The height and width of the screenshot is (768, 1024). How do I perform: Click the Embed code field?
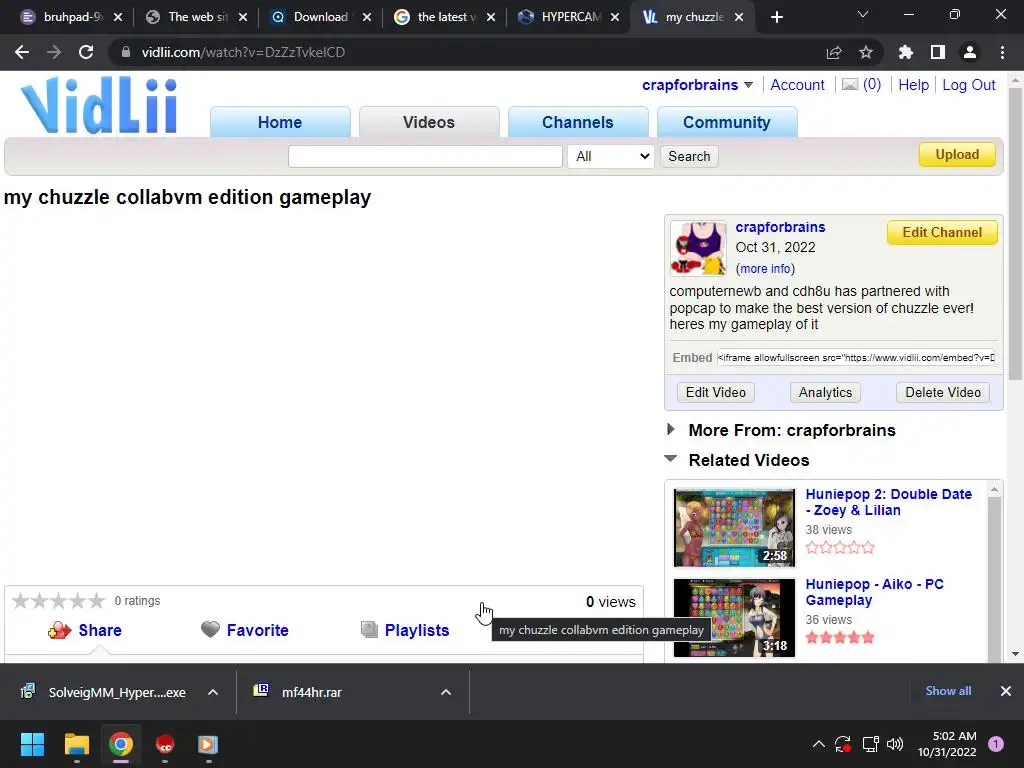point(856,358)
